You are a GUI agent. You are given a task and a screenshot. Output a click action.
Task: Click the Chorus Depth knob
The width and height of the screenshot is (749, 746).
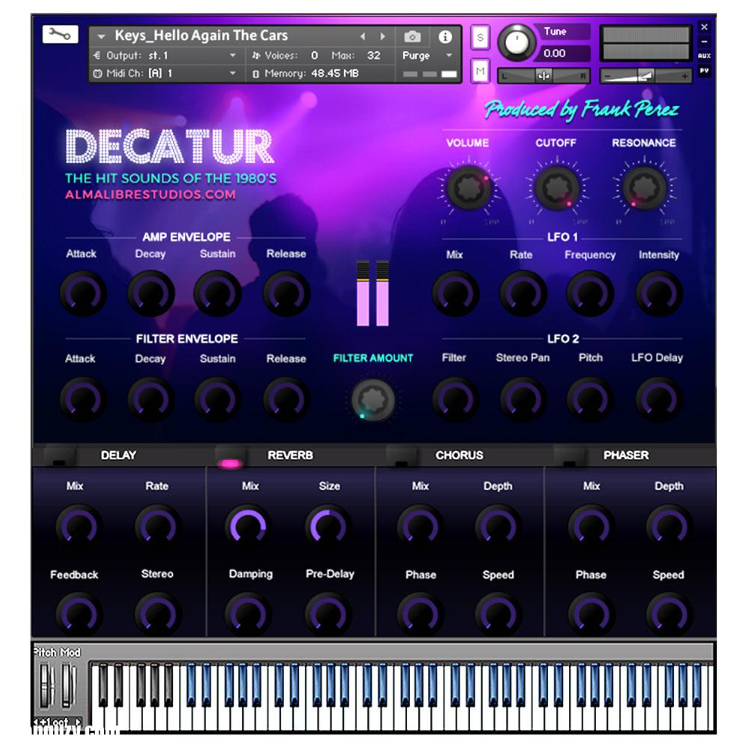click(497, 526)
